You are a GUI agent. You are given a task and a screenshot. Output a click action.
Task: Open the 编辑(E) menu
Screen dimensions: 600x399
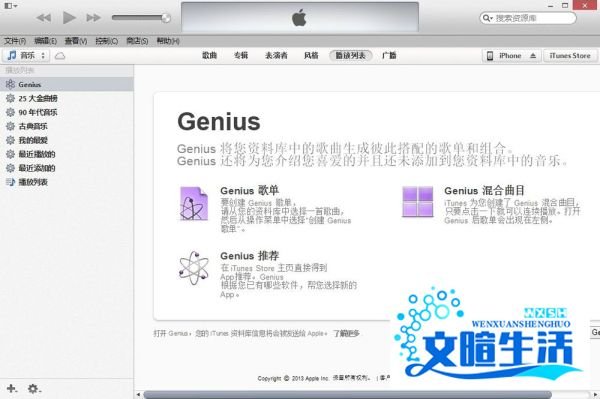46,41
